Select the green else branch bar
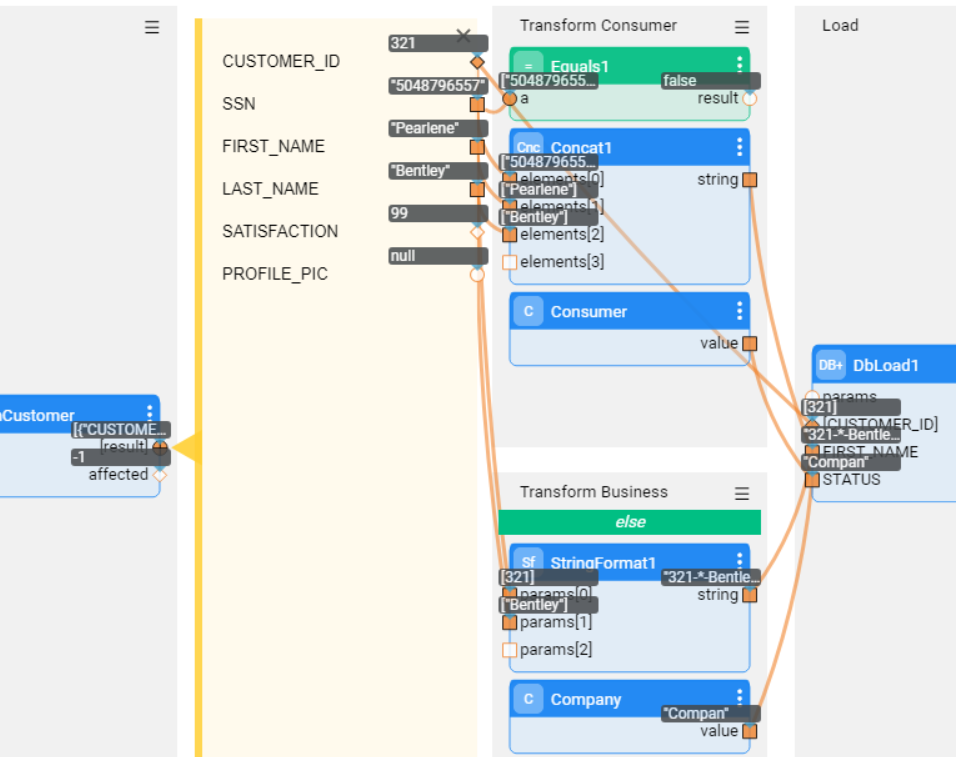This screenshot has width=956, height=757. [x=630, y=522]
